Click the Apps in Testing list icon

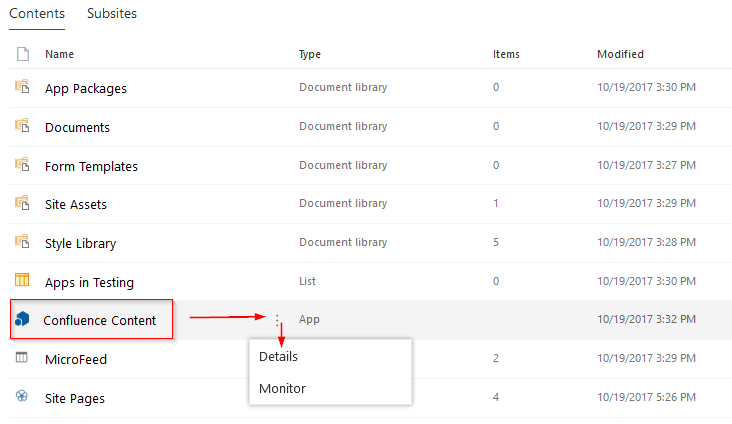click(x=22, y=281)
